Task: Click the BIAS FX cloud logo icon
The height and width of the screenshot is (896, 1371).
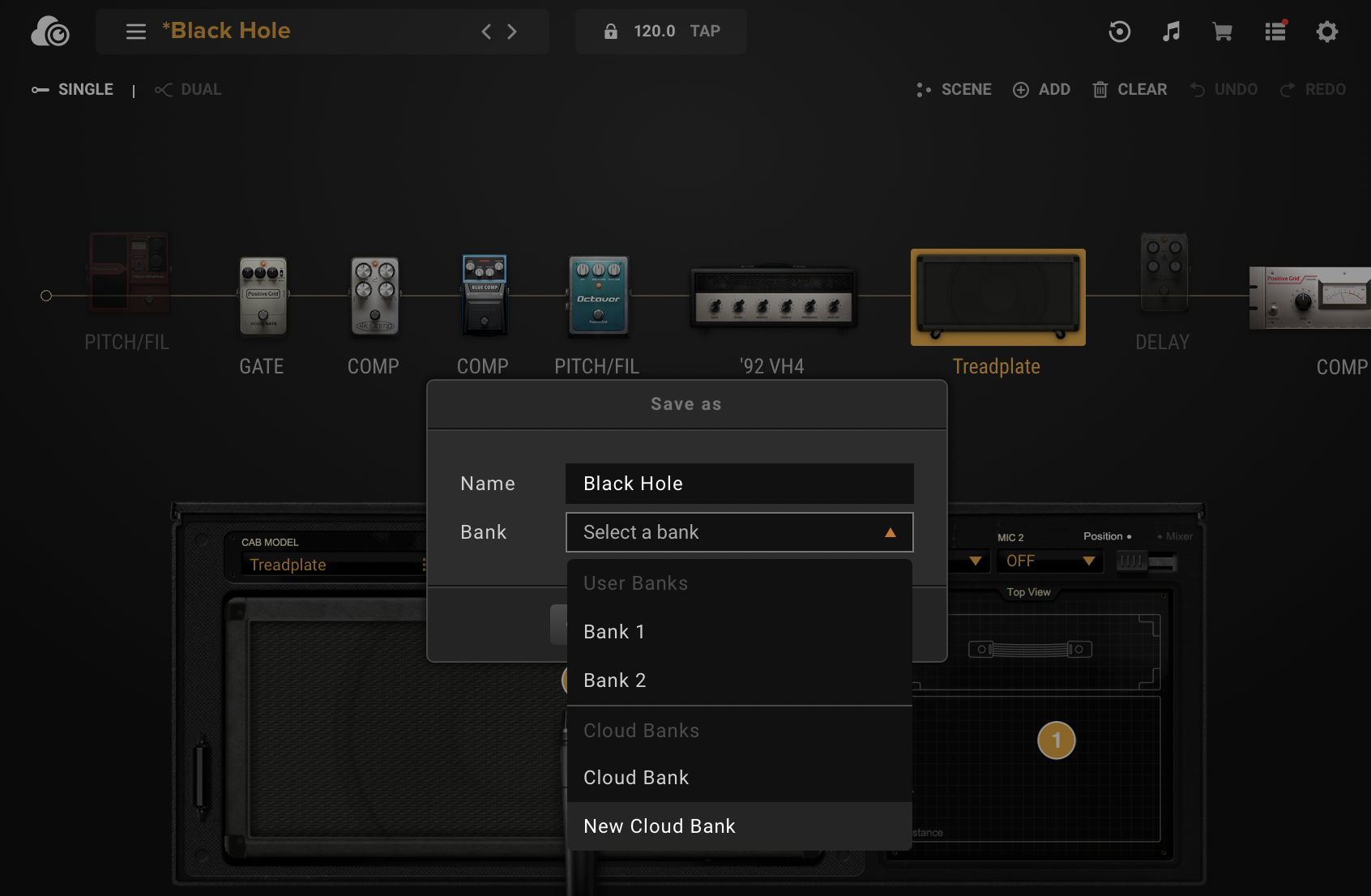Action: (50, 32)
